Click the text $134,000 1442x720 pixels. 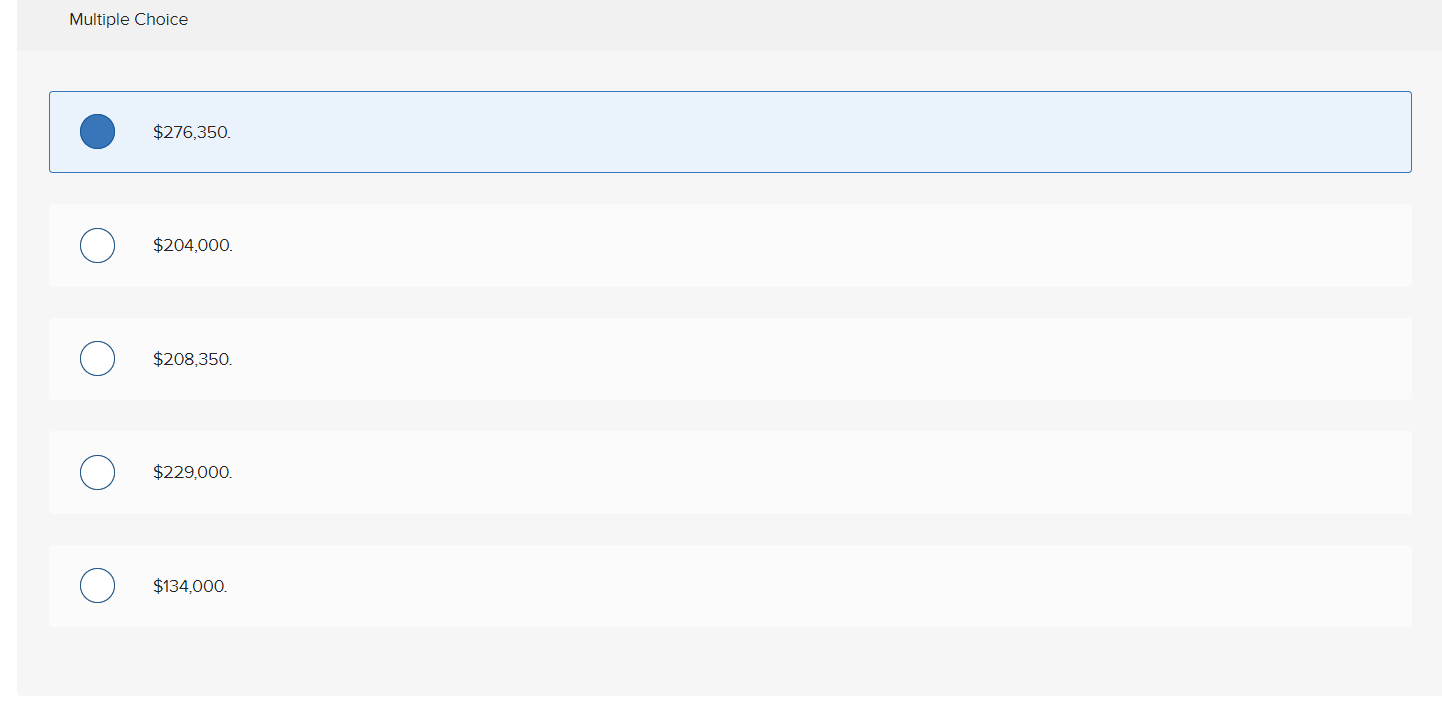click(x=190, y=585)
